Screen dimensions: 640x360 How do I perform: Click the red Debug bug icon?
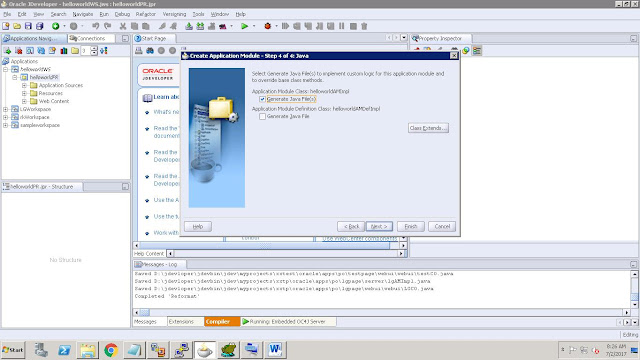coord(267,26)
